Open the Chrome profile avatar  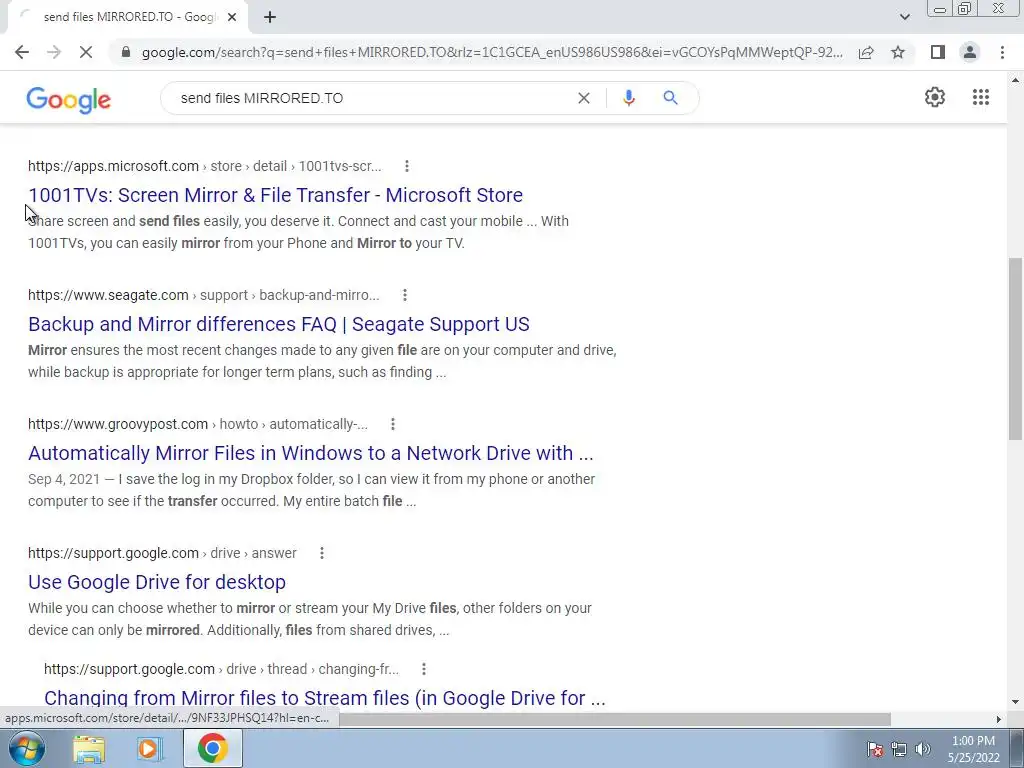click(970, 52)
